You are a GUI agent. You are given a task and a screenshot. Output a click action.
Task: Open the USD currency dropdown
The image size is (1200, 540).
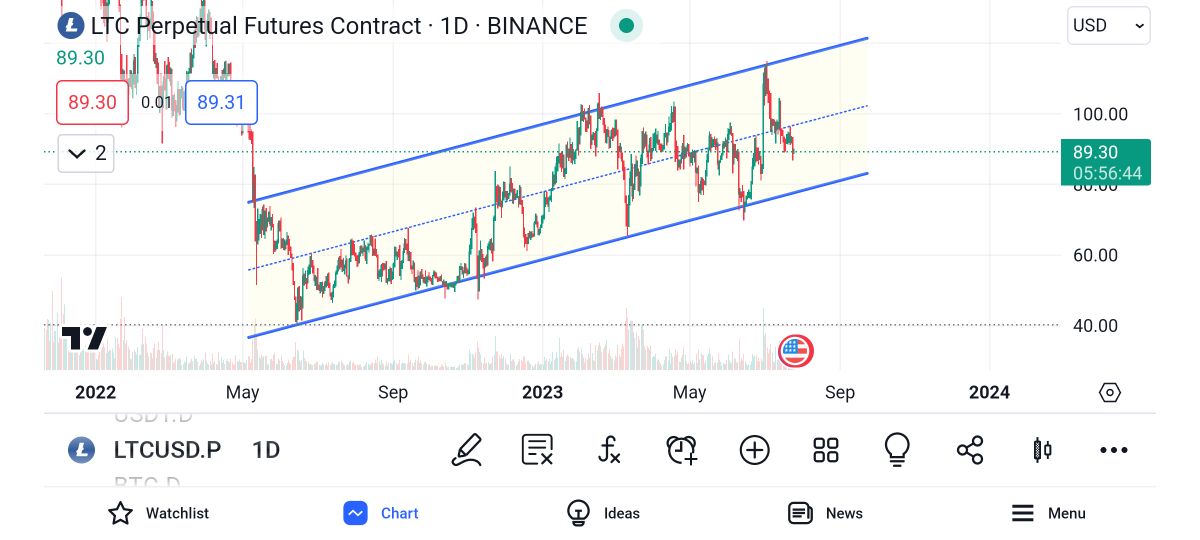(x=1108, y=26)
